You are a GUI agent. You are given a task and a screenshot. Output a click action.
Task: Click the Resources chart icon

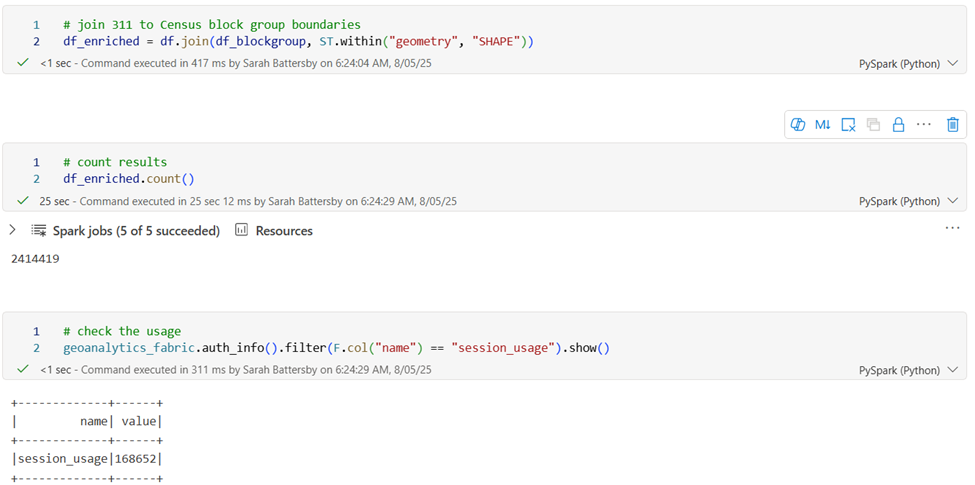coord(241,231)
